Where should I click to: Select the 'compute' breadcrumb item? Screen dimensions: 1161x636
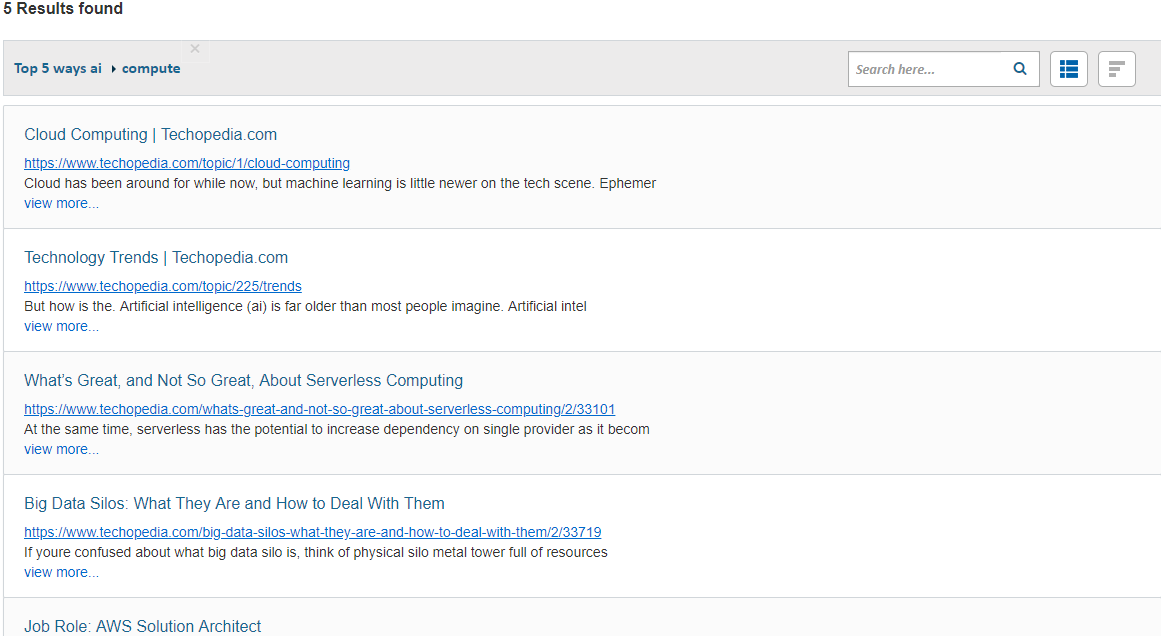tap(151, 69)
